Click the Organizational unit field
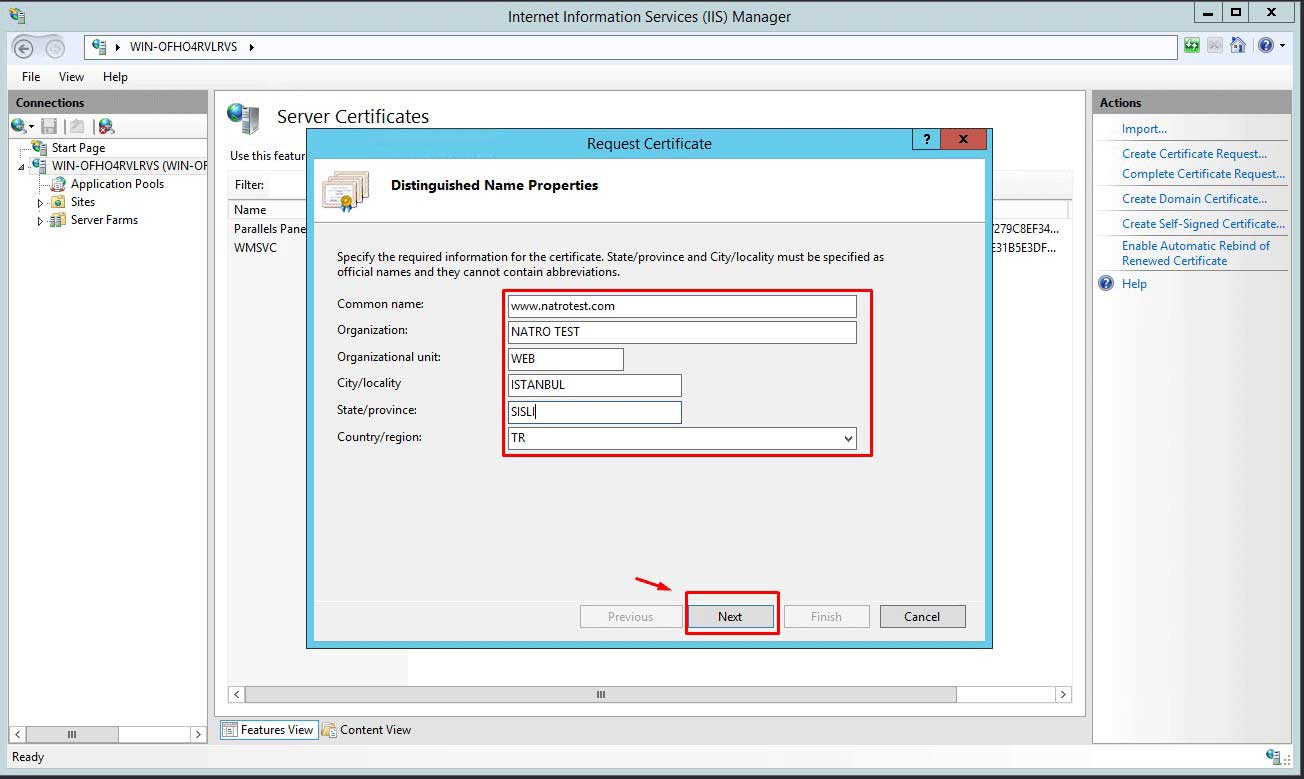Viewport: 1304px width, 779px height. pos(566,359)
